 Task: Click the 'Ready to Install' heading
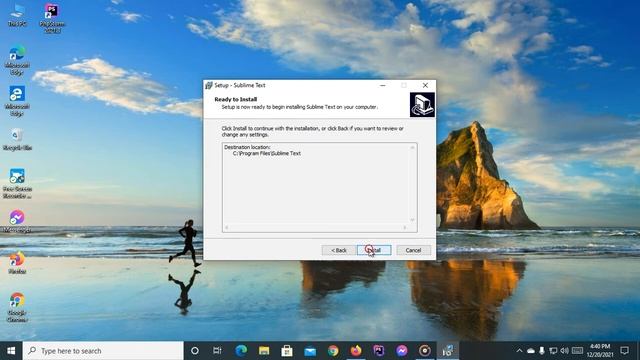tap(236, 99)
